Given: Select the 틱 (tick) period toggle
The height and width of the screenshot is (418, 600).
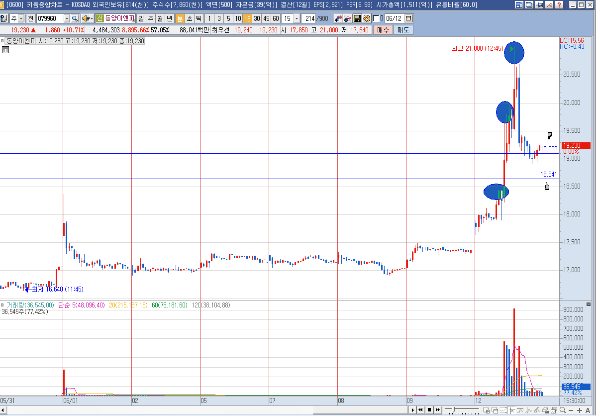Looking at the screenshot, I should click(x=199, y=18).
